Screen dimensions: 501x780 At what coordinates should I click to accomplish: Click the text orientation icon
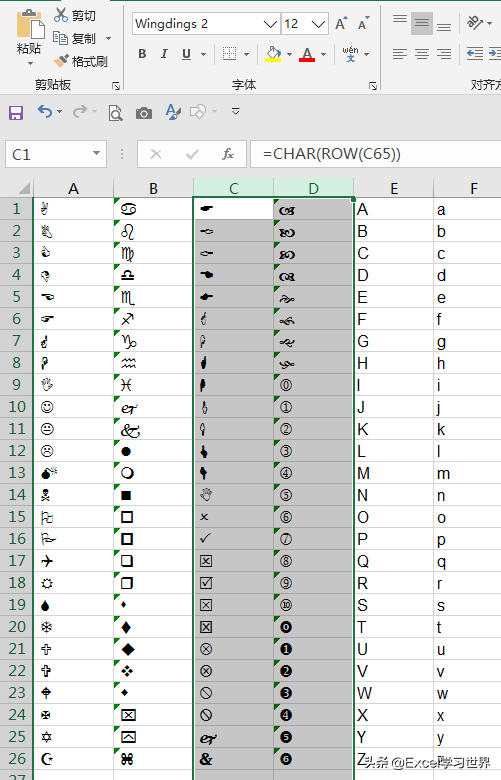point(475,22)
